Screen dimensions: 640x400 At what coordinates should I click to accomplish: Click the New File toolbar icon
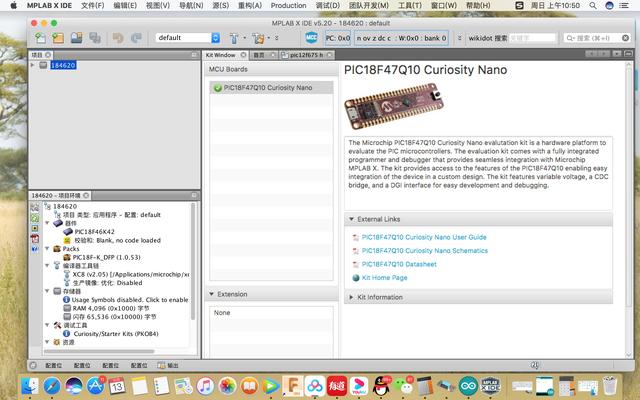(x=40, y=38)
